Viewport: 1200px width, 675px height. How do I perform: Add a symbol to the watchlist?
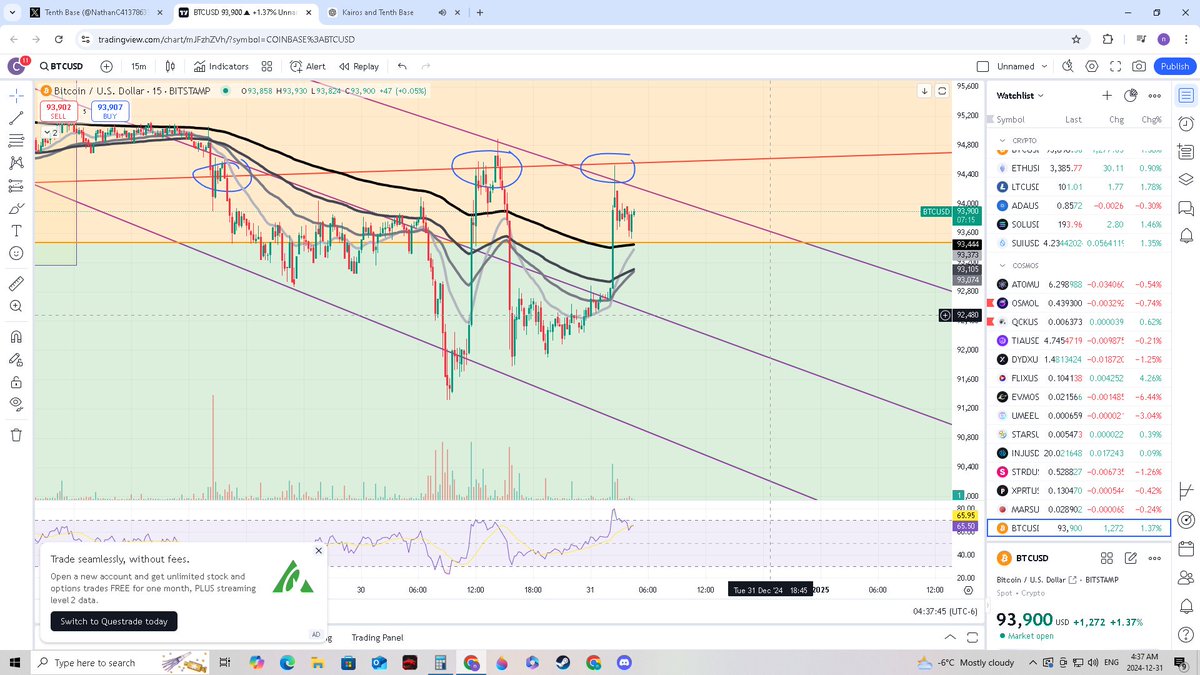(1107, 95)
